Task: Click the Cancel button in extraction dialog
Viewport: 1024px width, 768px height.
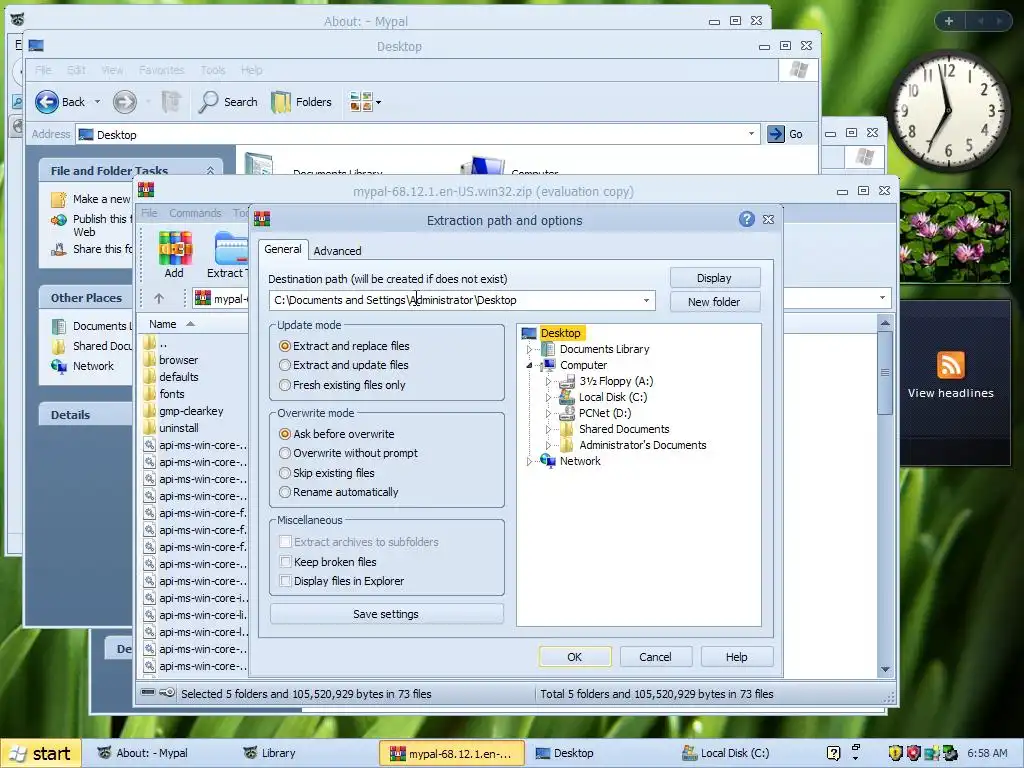Action: pyautogui.click(x=655, y=657)
